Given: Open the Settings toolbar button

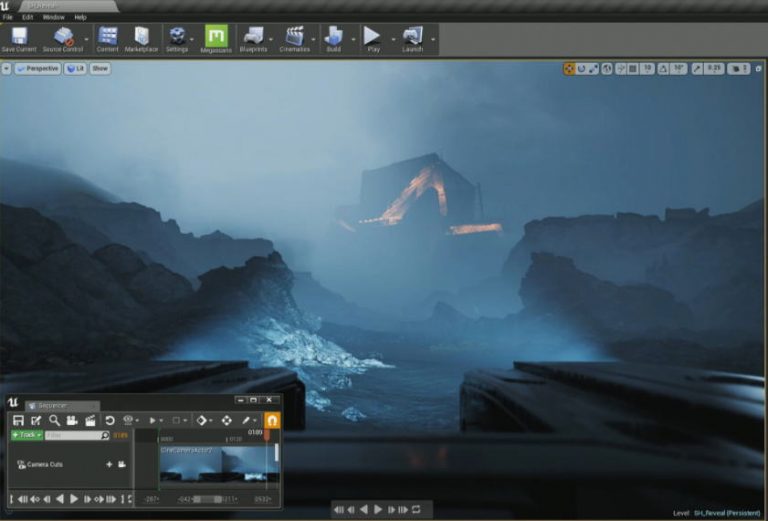Looking at the screenshot, I should tap(177, 39).
